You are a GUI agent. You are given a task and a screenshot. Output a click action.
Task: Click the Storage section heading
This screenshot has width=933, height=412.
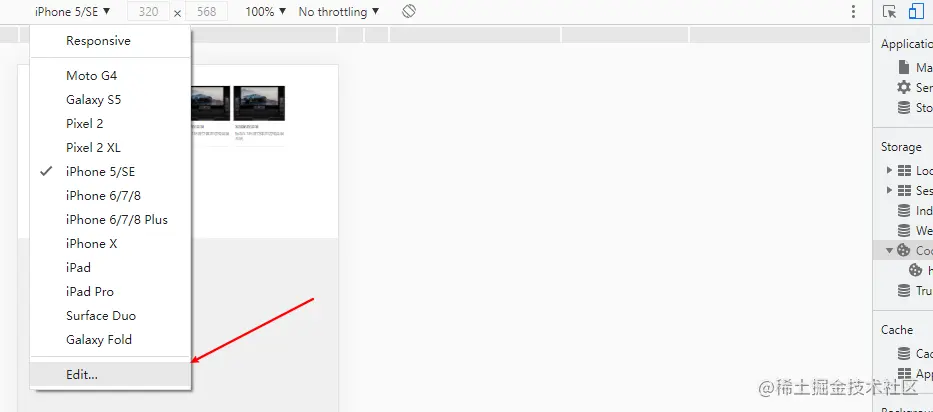coord(901,146)
